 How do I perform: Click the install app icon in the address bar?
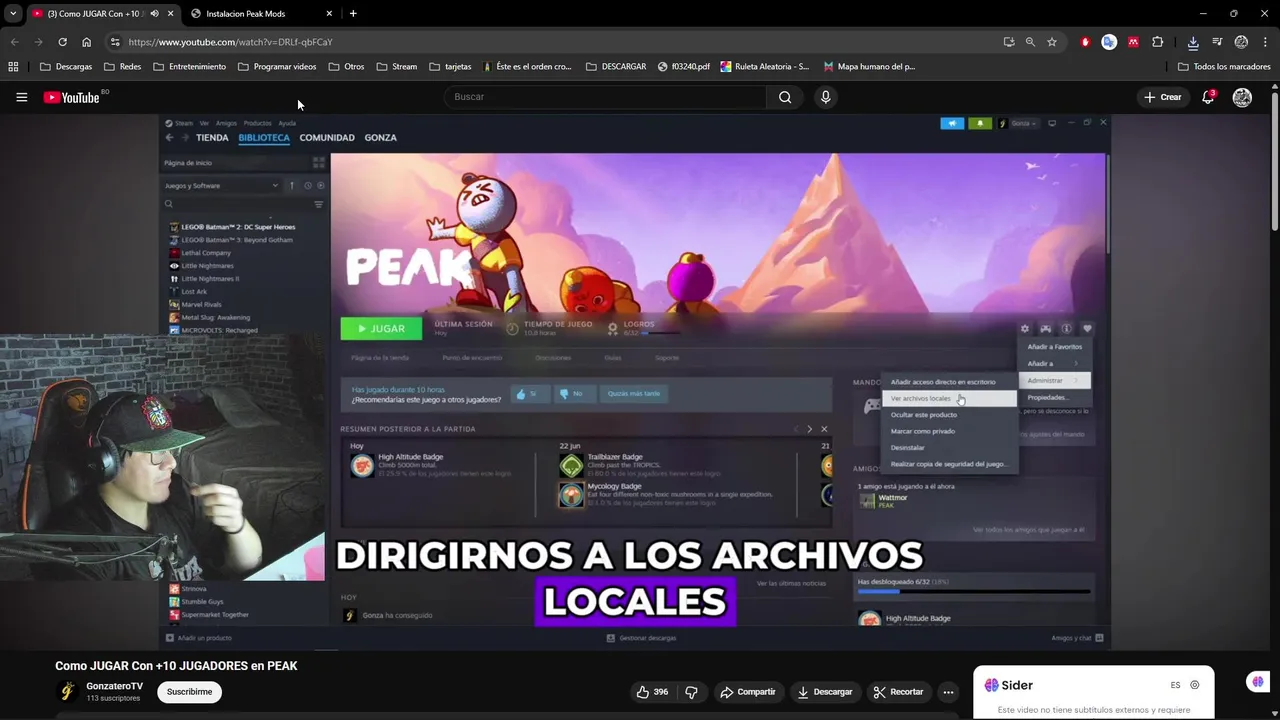(1009, 42)
